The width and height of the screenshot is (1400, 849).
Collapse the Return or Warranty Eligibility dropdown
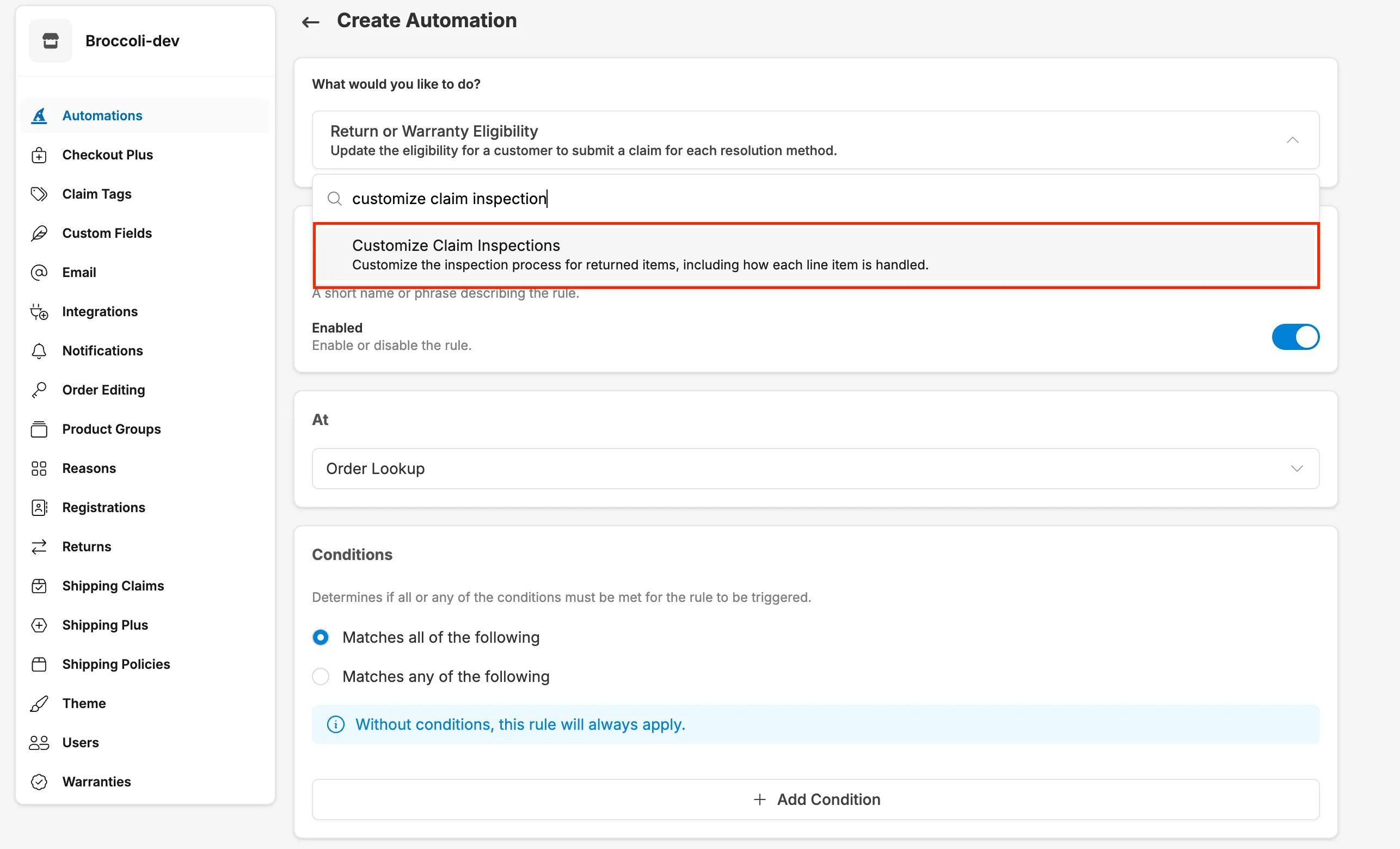tap(1292, 140)
